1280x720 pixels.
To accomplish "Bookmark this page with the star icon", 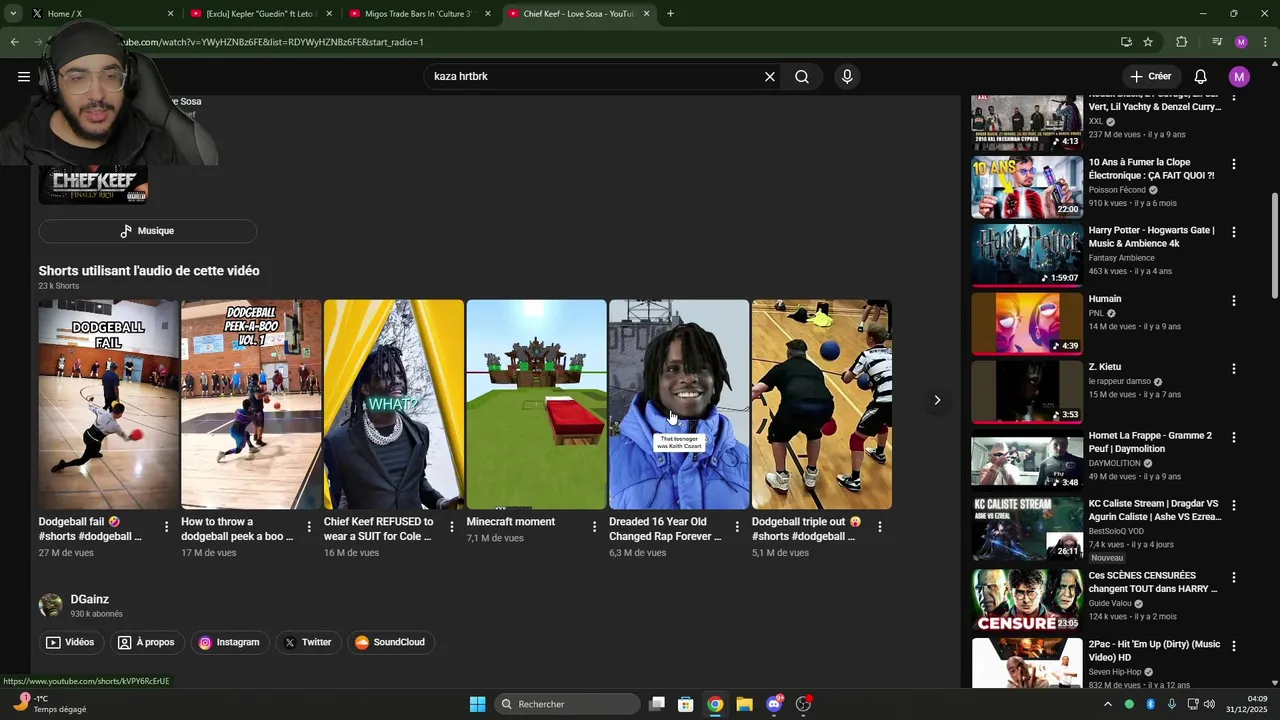I will (1148, 42).
